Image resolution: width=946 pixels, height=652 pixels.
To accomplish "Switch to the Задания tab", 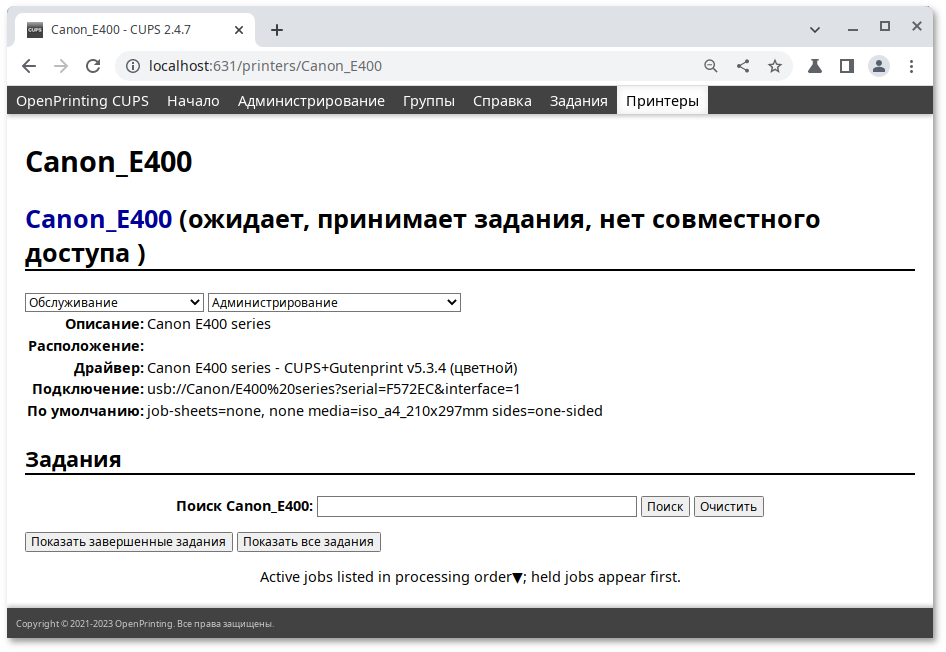I will point(578,100).
